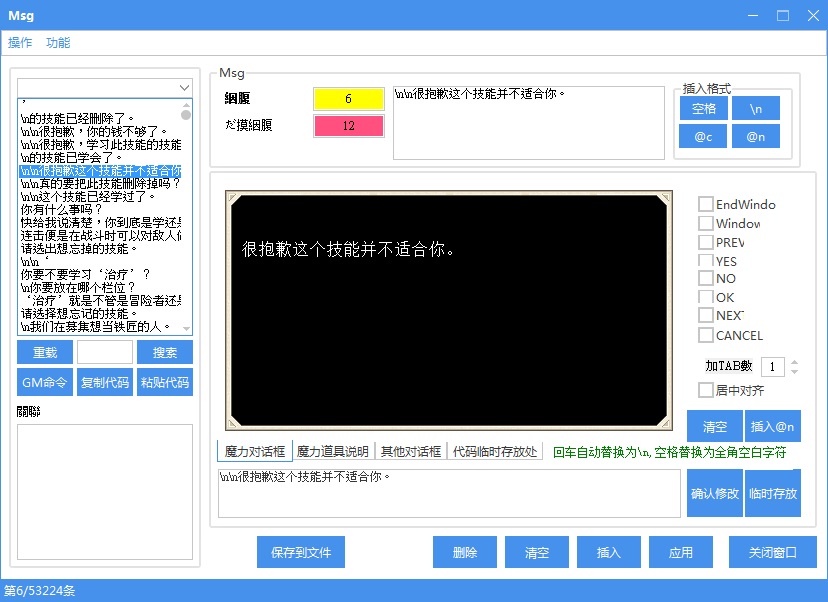Click the 重载 reload button
This screenshot has height=602, width=828.
pos(45,352)
